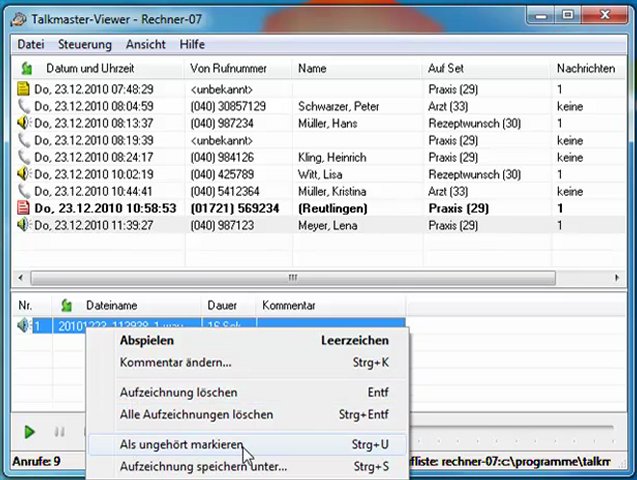Click the Pause button in the player
The width and height of the screenshot is (637, 480).
point(59,432)
